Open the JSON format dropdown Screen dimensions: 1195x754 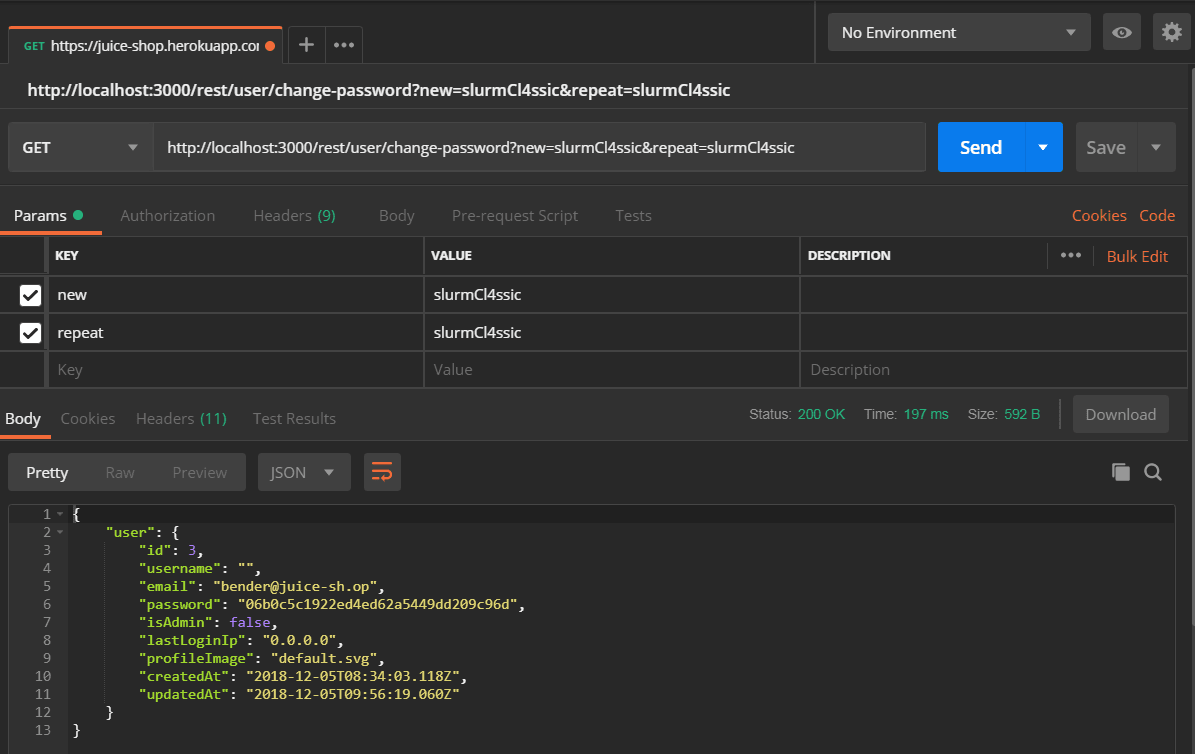304,472
